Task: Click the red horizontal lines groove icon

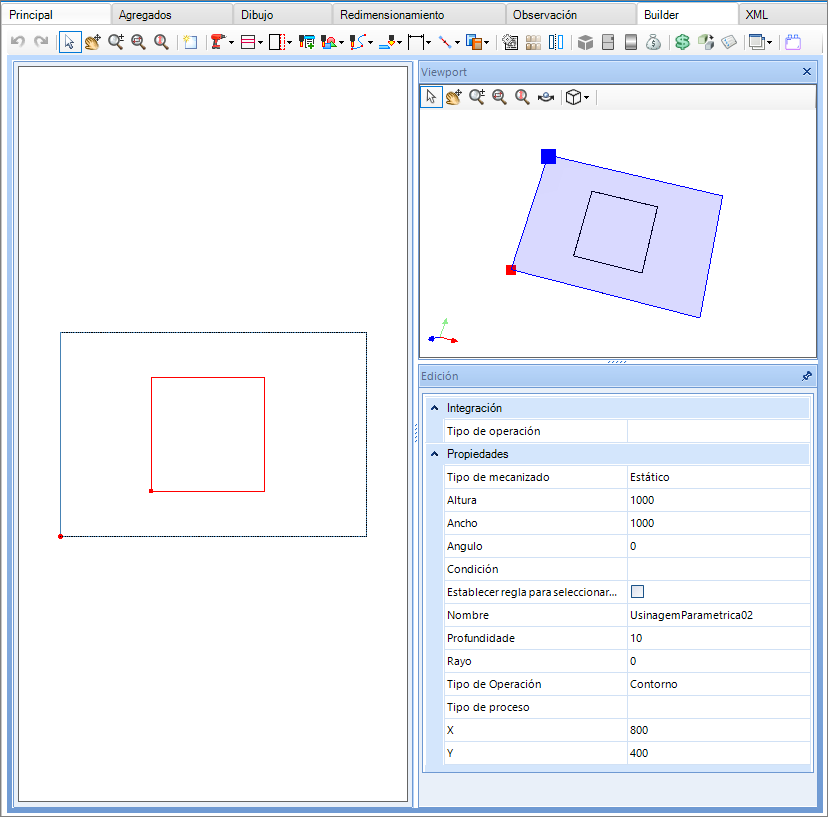Action: [x=248, y=42]
